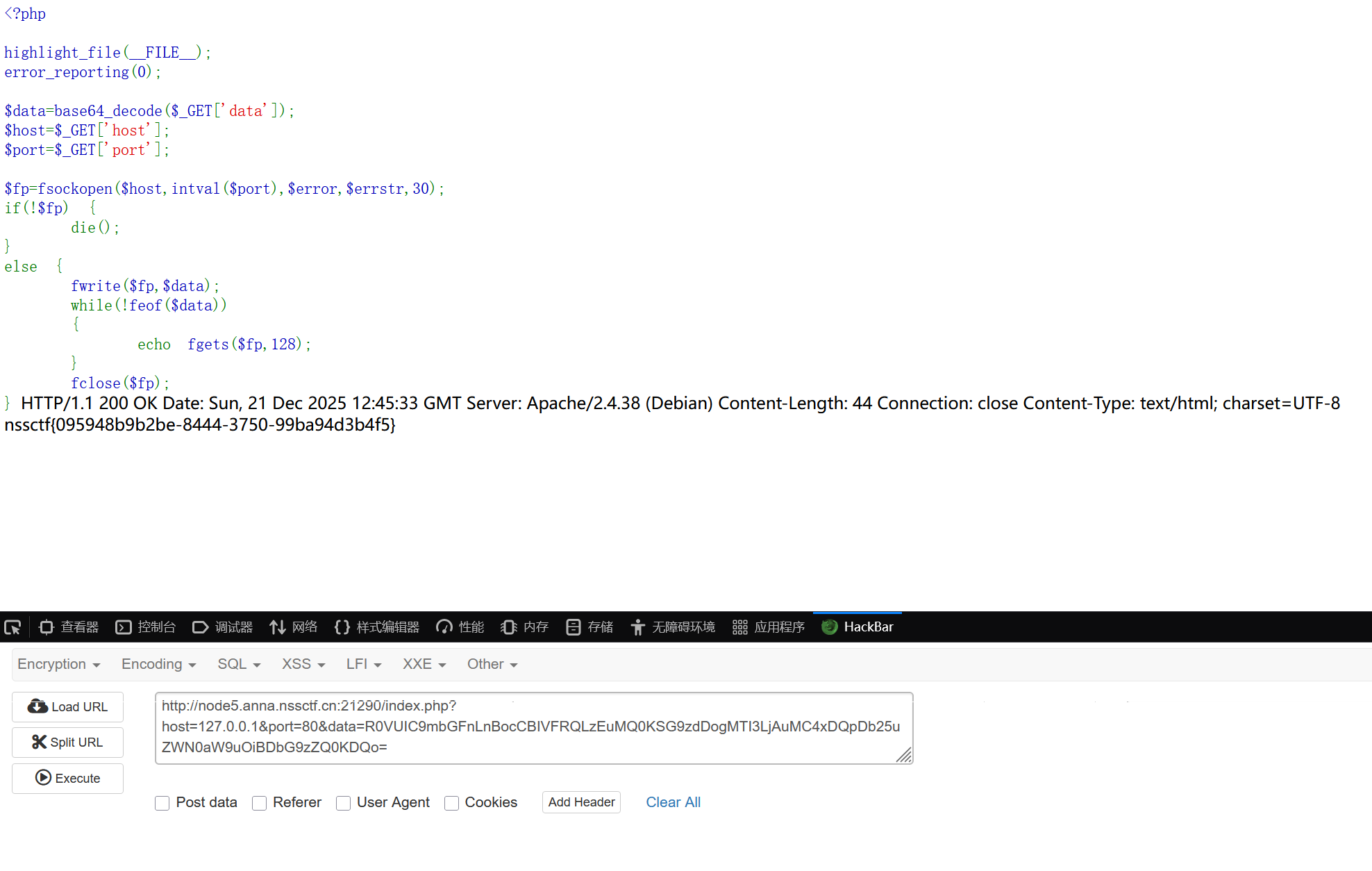Screen dimensions: 1372x871
Task: Open the Style Editor (样式编辑器) panel
Action: [377, 627]
